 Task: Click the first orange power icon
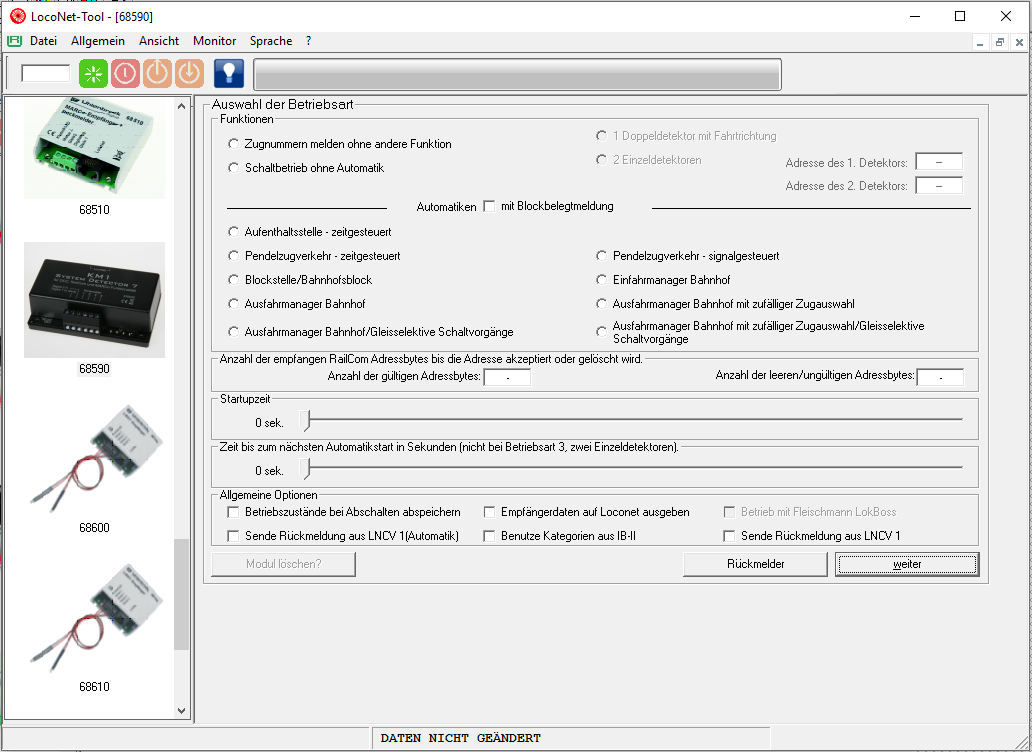[x=157, y=74]
